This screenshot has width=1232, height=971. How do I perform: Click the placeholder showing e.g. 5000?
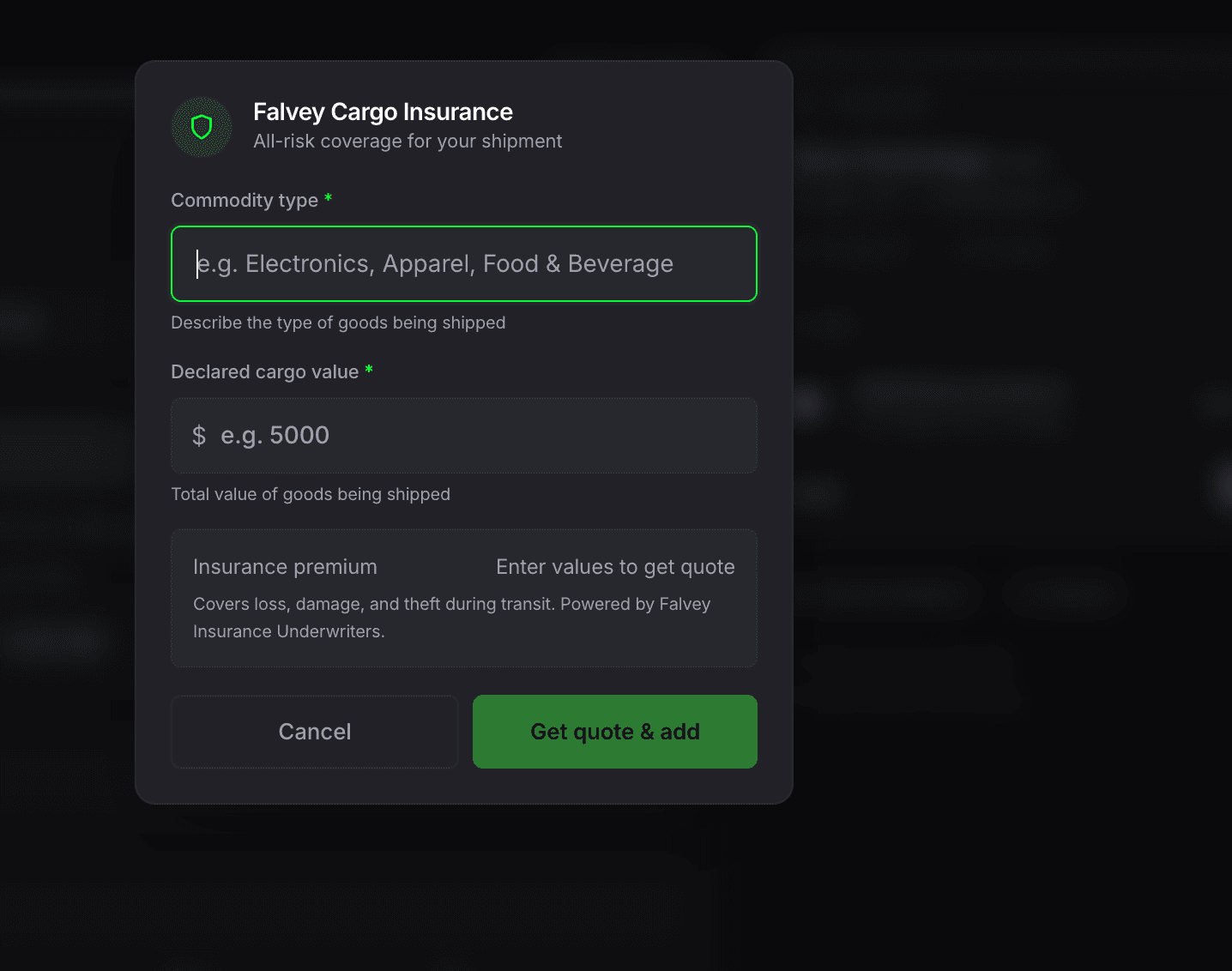pos(275,436)
